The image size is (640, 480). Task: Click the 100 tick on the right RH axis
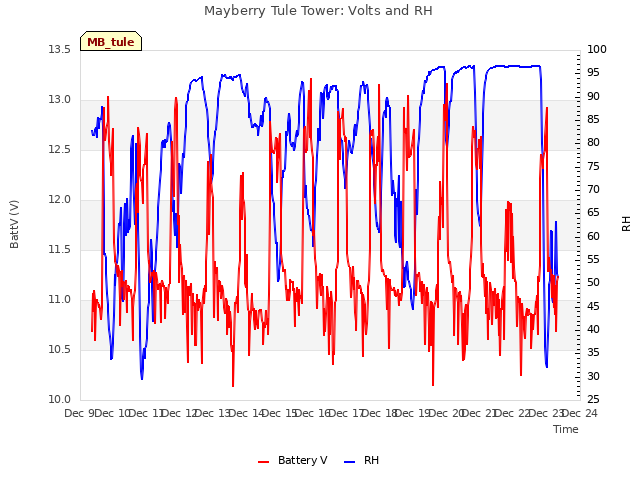point(597,49)
